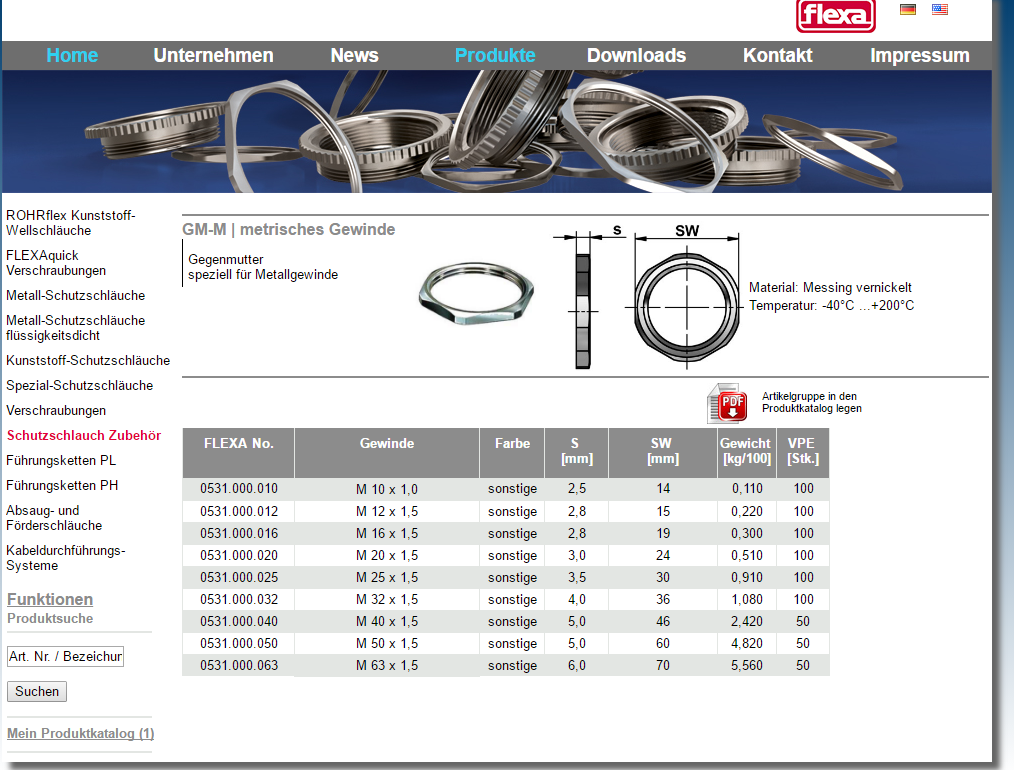Screen dimensions: 1014x770
Task: Click the locknut product photo
Action: (x=476, y=293)
